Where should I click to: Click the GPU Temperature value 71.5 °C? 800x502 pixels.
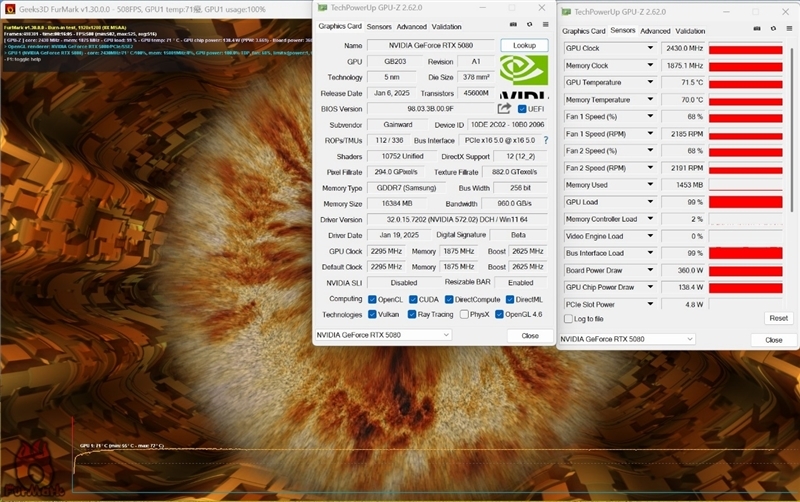(683, 82)
